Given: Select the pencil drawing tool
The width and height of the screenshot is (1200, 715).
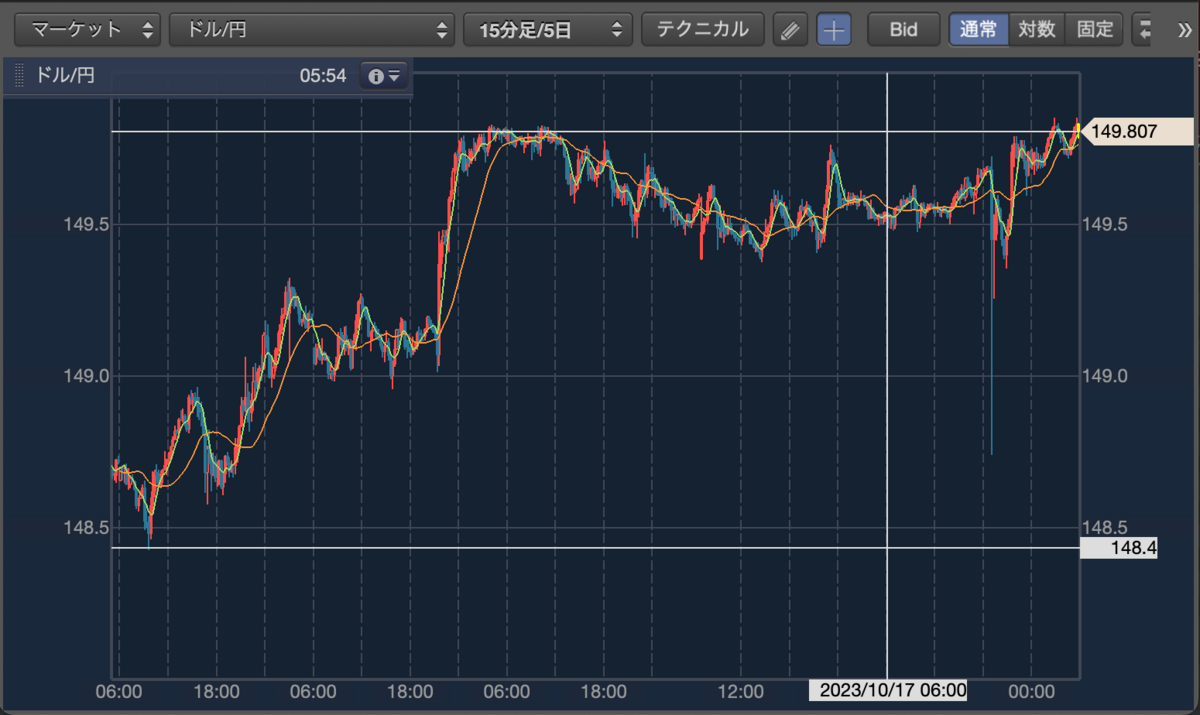Looking at the screenshot, I should (x=790, y=30).
